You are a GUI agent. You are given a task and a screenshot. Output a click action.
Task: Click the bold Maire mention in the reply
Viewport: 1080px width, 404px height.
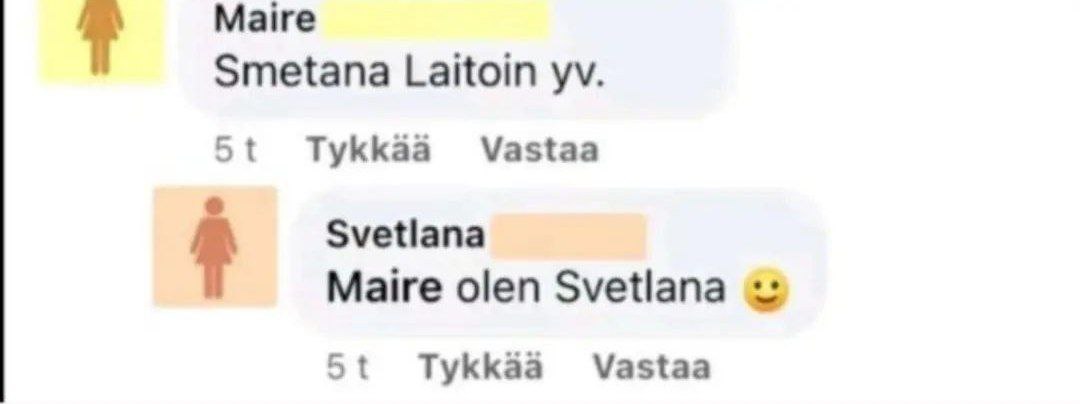[384, 289]
